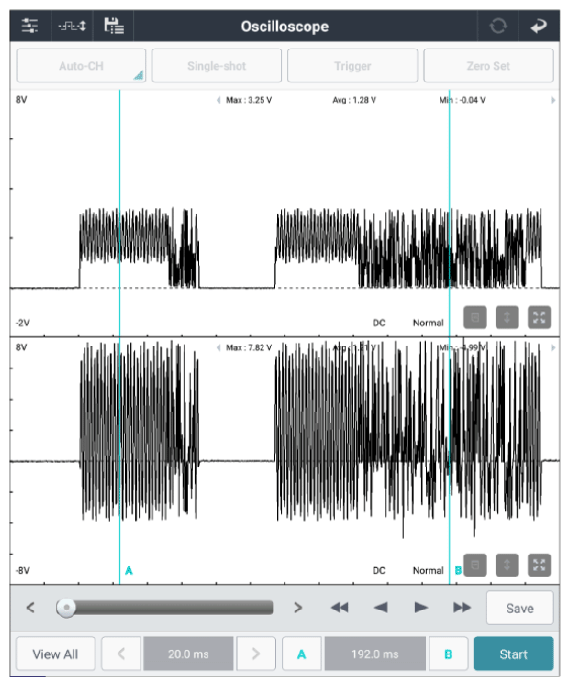Tap the Single-shot button
This screenshot has height=686, width=570.
coord(217,66)
